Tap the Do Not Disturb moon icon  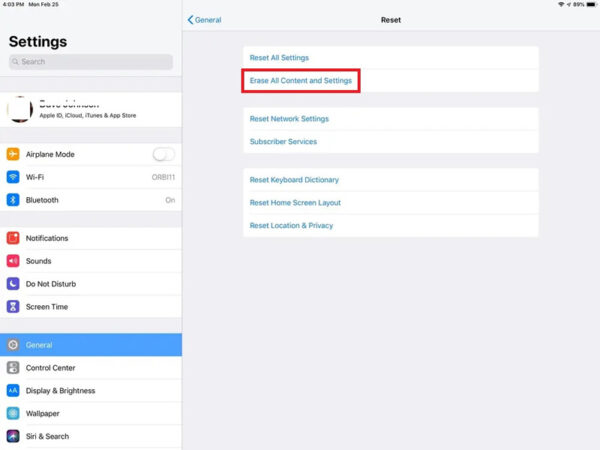point(13,284)
